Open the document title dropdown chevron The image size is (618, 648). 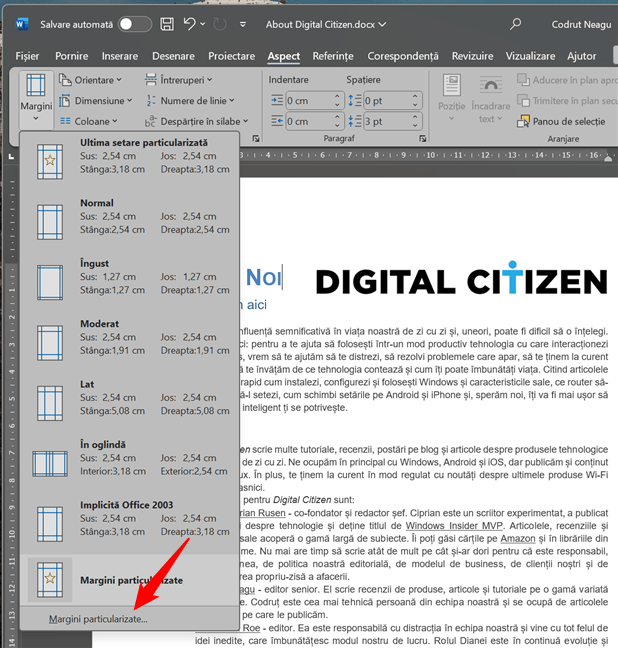coord(382,25)
